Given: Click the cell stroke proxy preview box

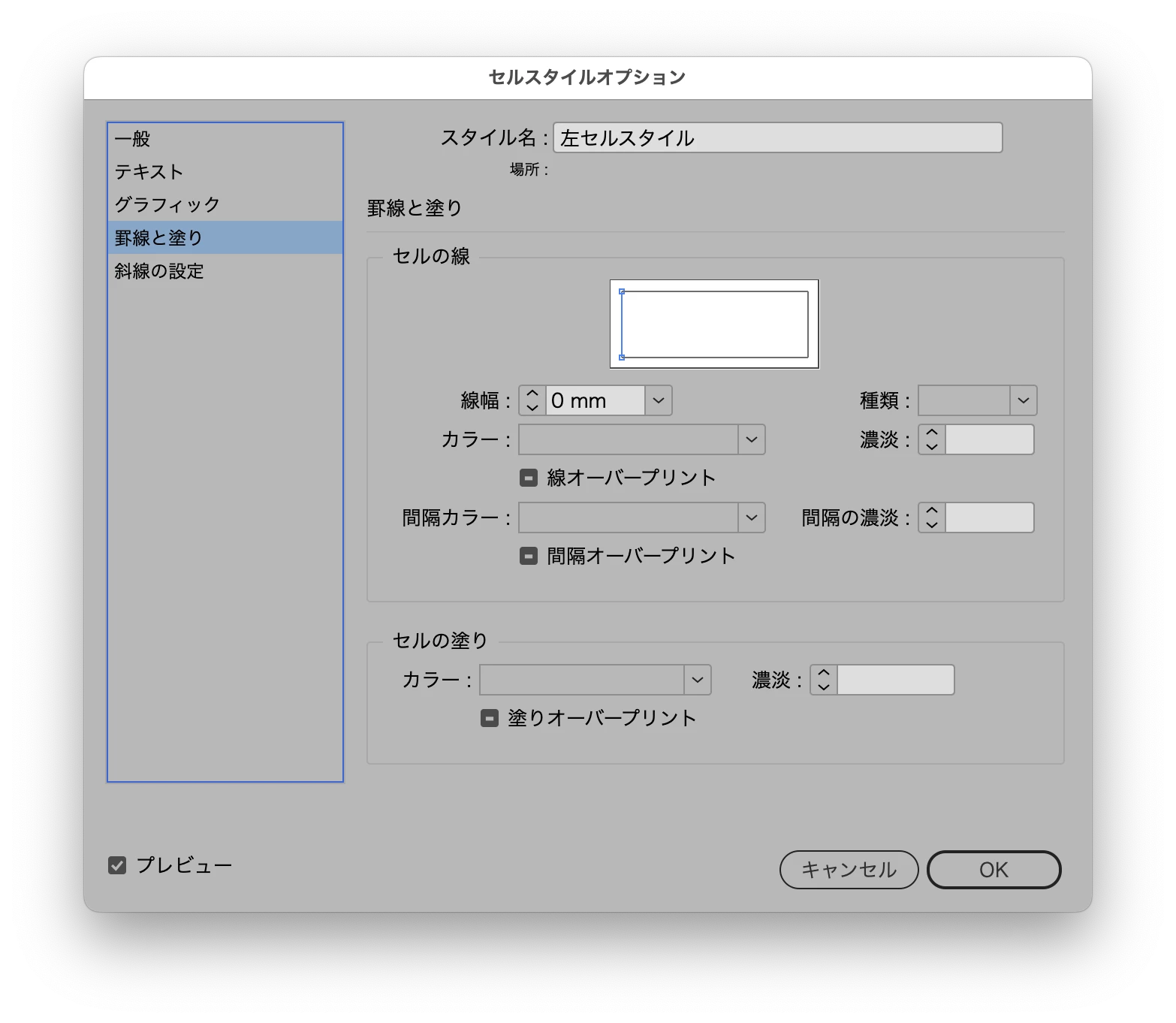Looking at the screenshot, I should tap(714, 324).
